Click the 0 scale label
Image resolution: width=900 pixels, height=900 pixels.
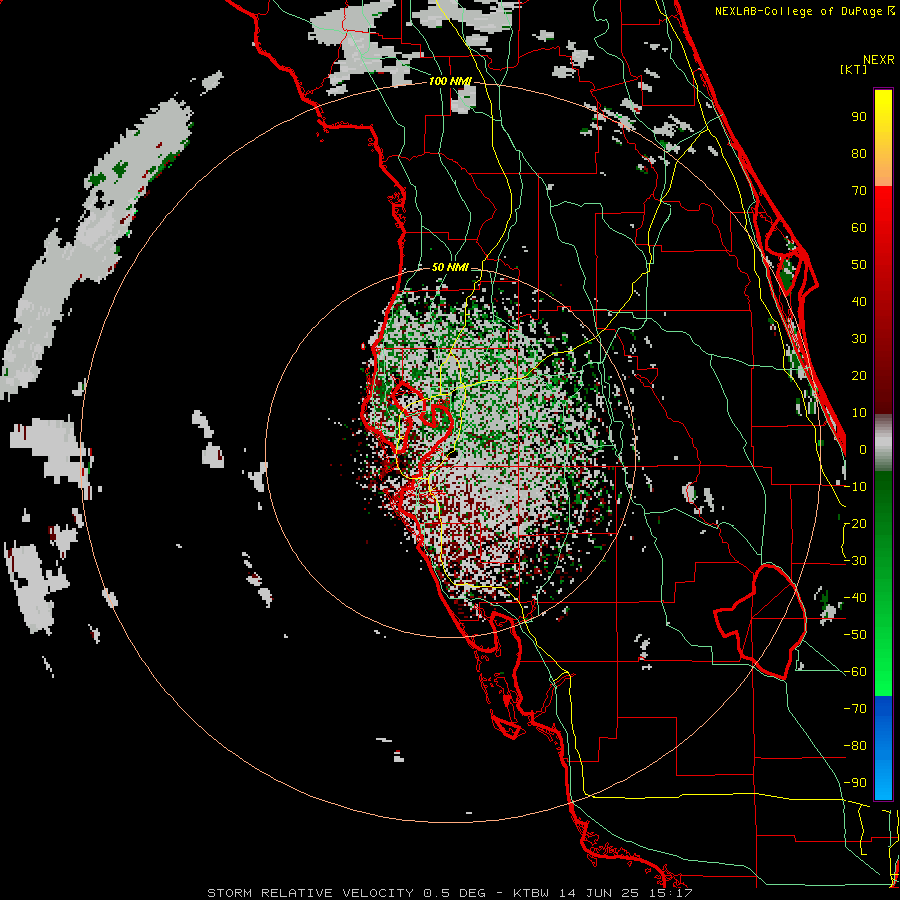coord(863,449)
